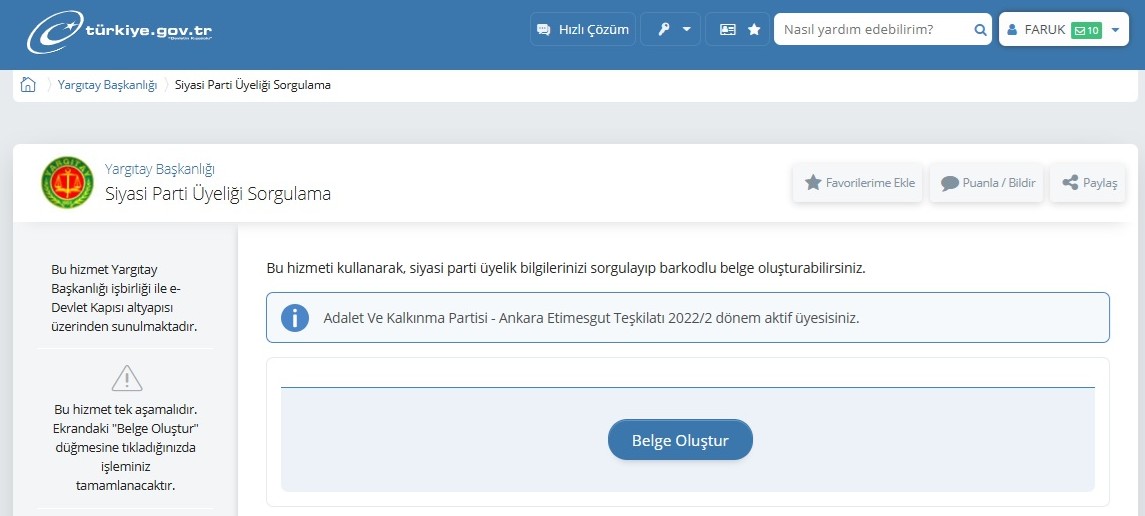This screenshot has width=1145, height=516.
Task: Click the blue info icon in membership notice
Action: click(x=295, y=318)
